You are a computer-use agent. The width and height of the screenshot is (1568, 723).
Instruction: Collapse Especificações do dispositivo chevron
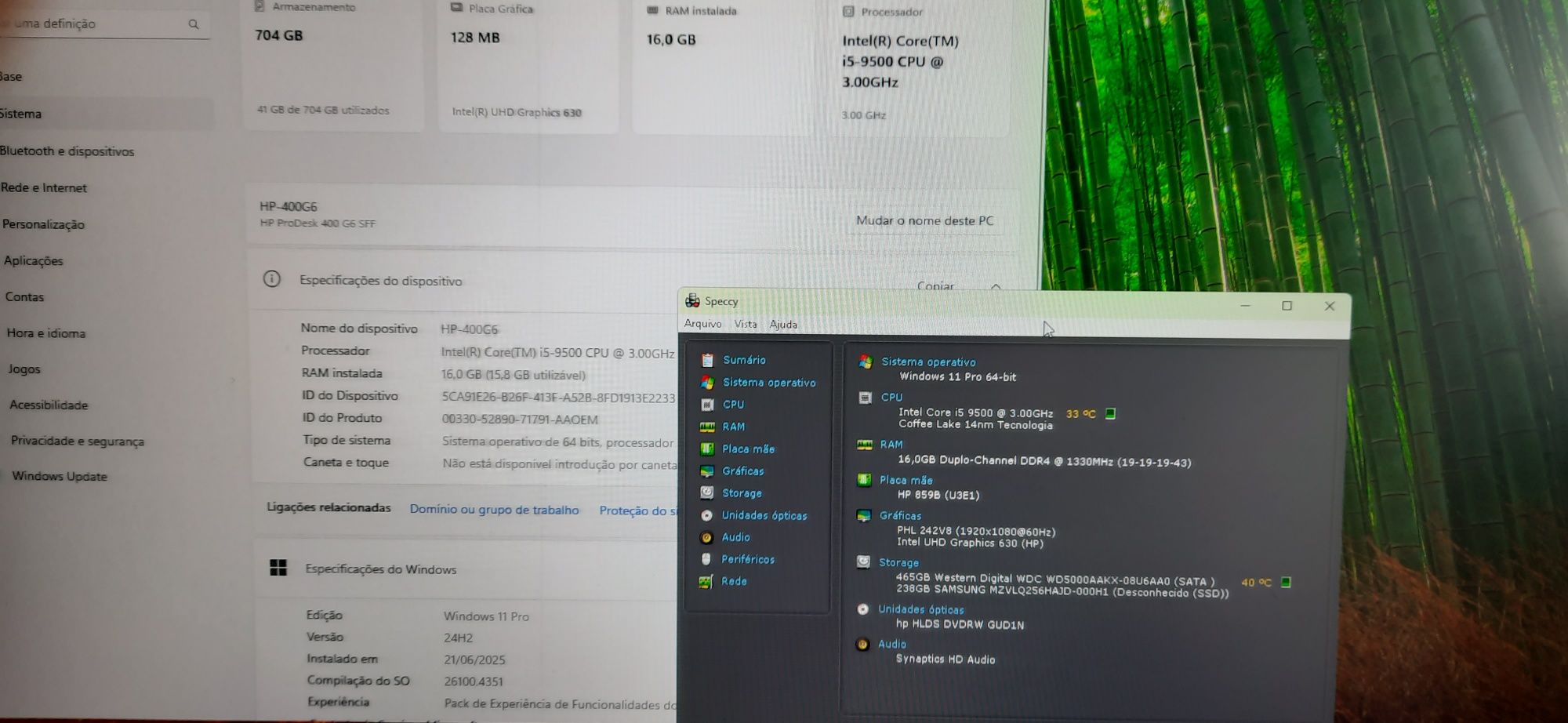point(996,286)
